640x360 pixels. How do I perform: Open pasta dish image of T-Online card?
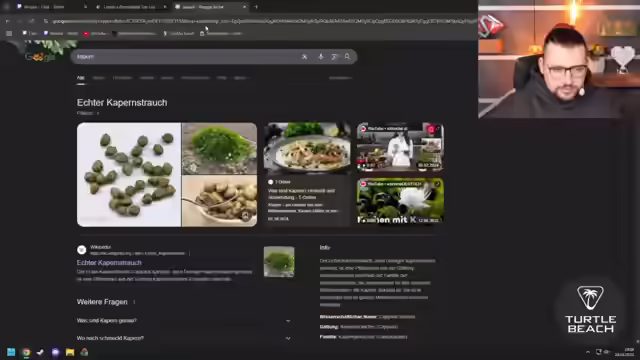click(307, 147)
